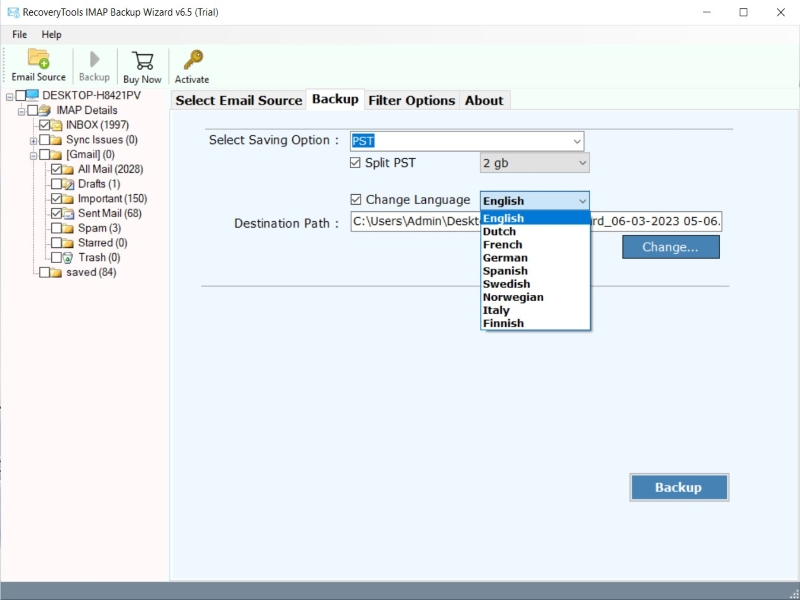Click the DESKTOP-H8421PV computer icon

coord(33,96)
